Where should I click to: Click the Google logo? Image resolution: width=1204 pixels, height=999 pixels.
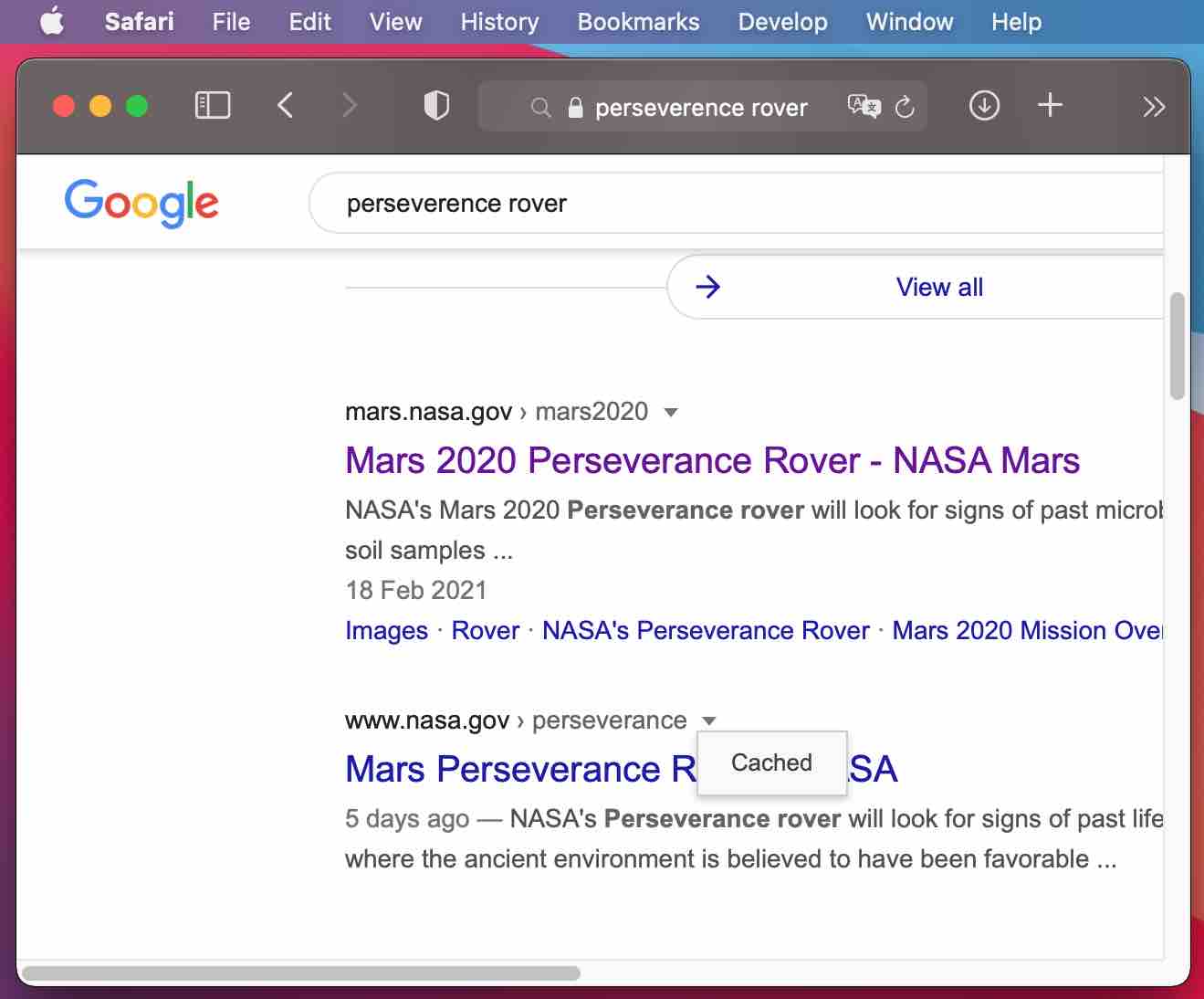pos(141,203)
